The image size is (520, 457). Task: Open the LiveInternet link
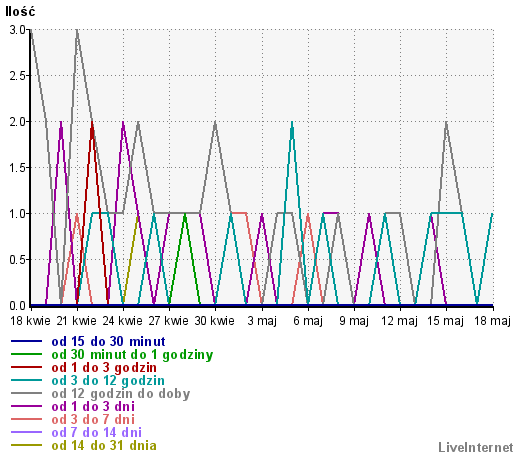click(x=476, y=447)
